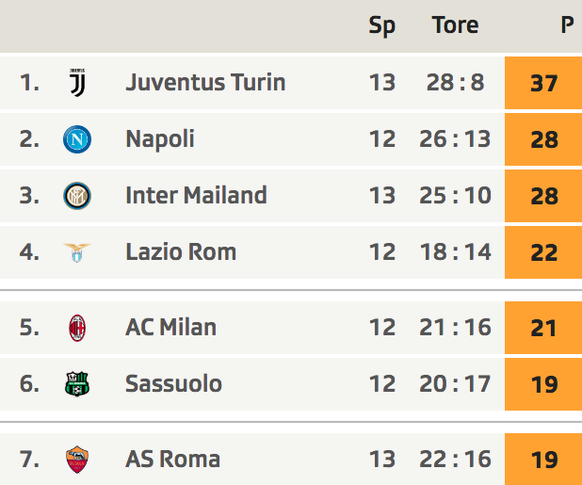Click the Sp column header

[382, 27]
